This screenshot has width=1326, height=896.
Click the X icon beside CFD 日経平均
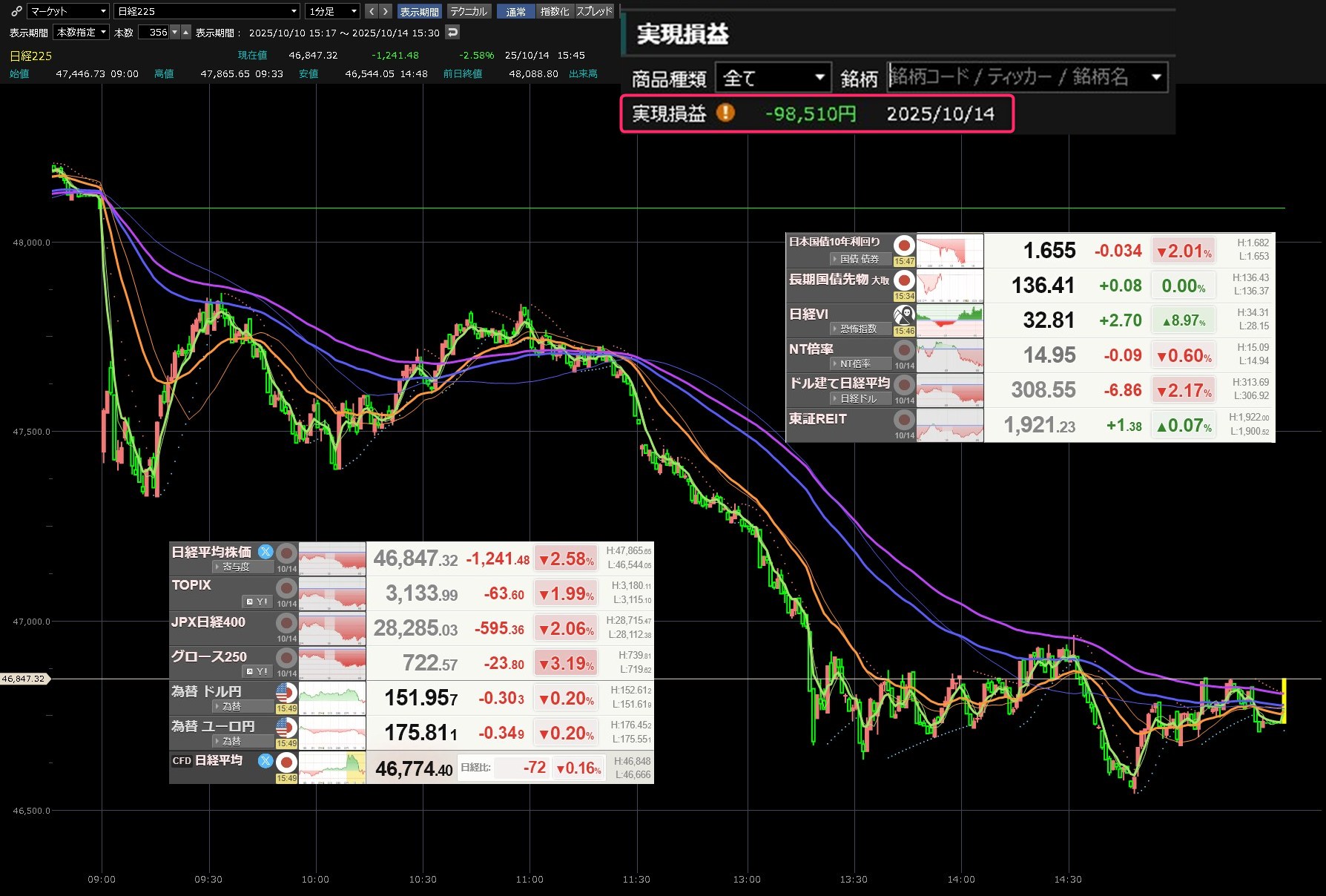(265, 760)
